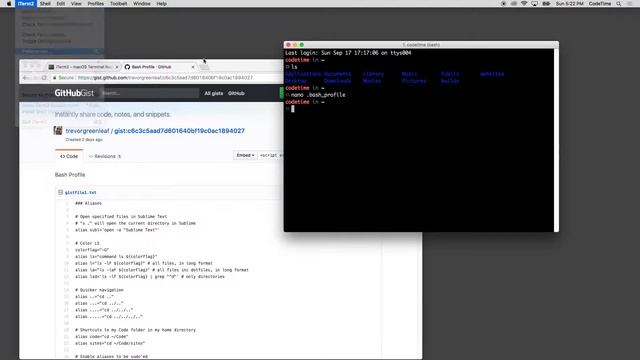Click the screen recording status icon
This screenshot has height=360, width=640.
pos(503,4)
